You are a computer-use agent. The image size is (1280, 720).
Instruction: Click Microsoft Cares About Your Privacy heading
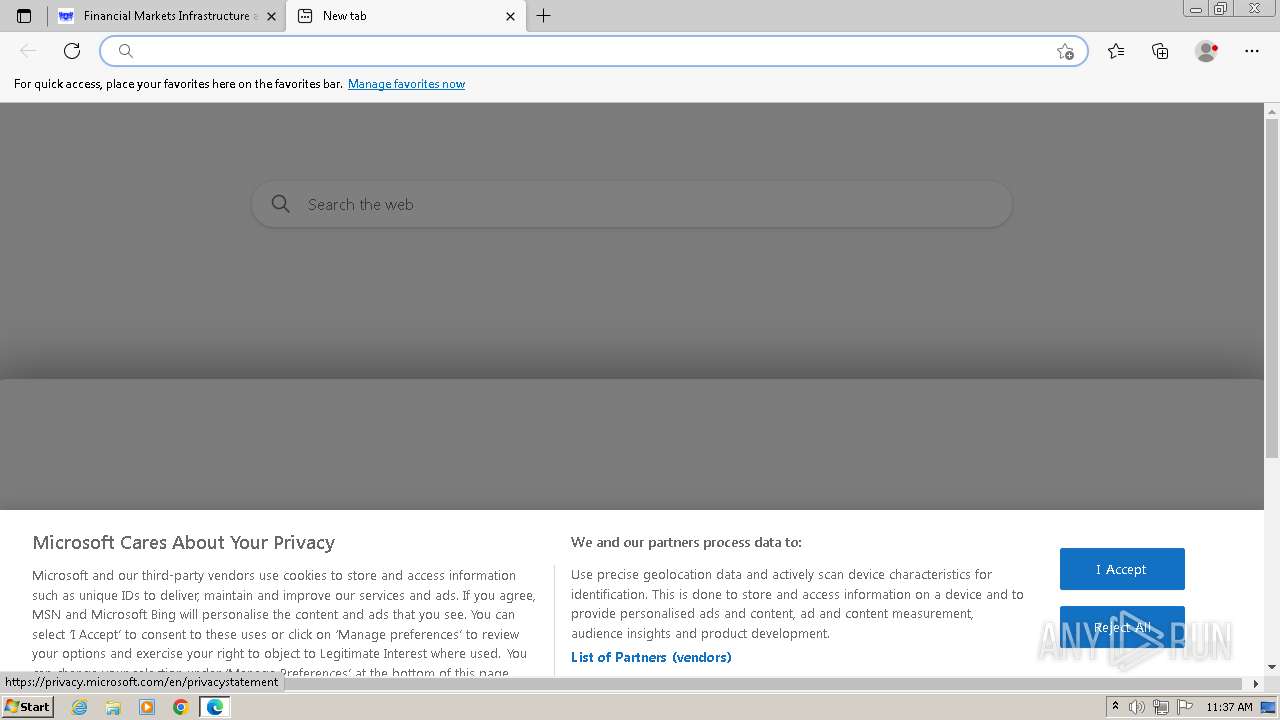183,543
